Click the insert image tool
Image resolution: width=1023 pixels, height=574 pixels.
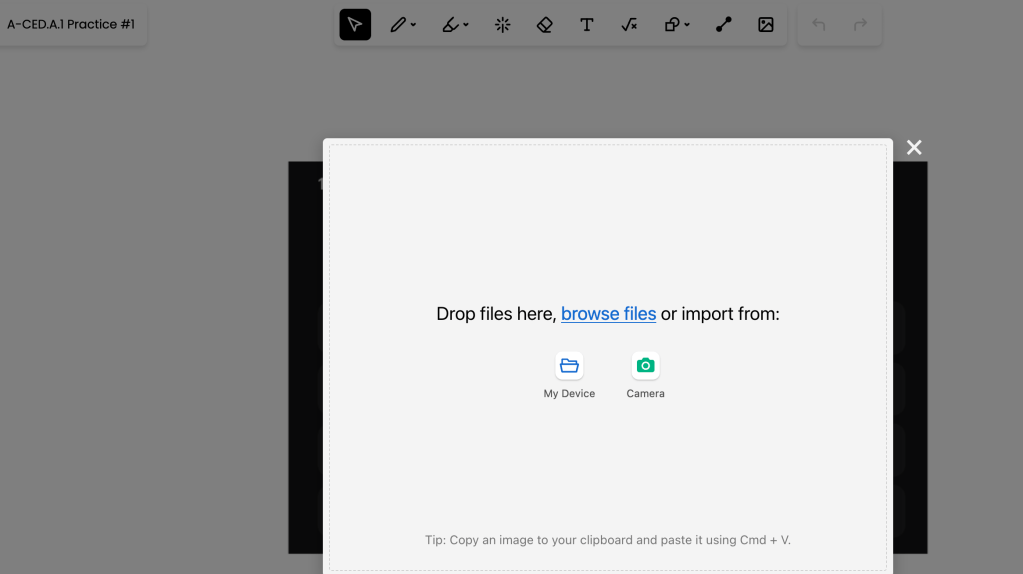[766, 25]
